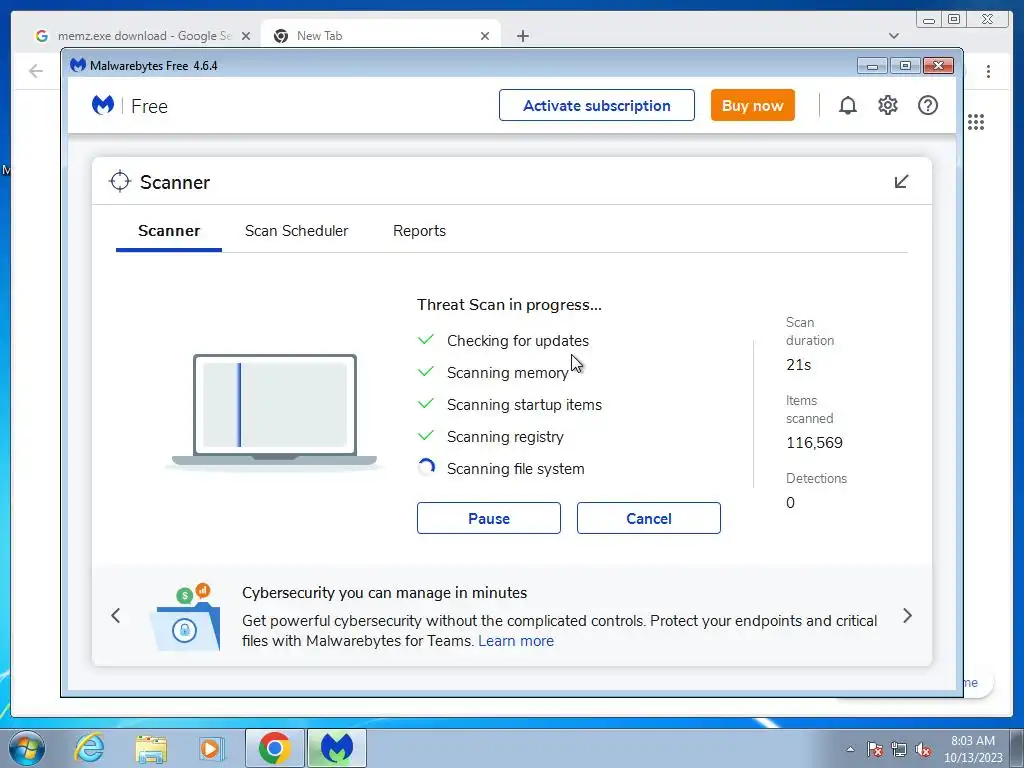Click the Malwarebytes taskbar icon
This screenshot has height=768, width=1024.
pyautogui.click(x=337, y=748)
